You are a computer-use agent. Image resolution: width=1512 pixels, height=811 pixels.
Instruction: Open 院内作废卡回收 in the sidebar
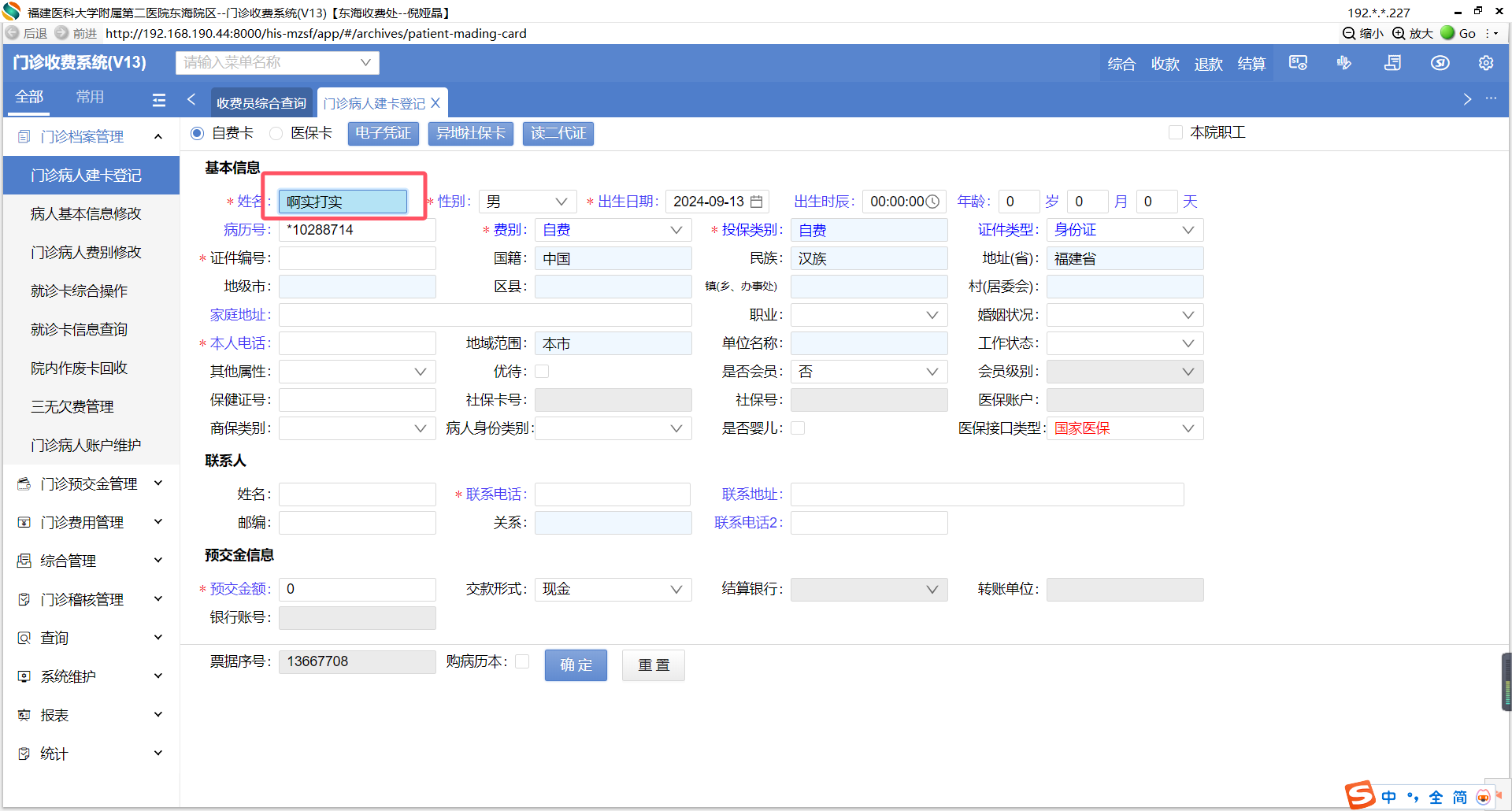click(79, 368)
